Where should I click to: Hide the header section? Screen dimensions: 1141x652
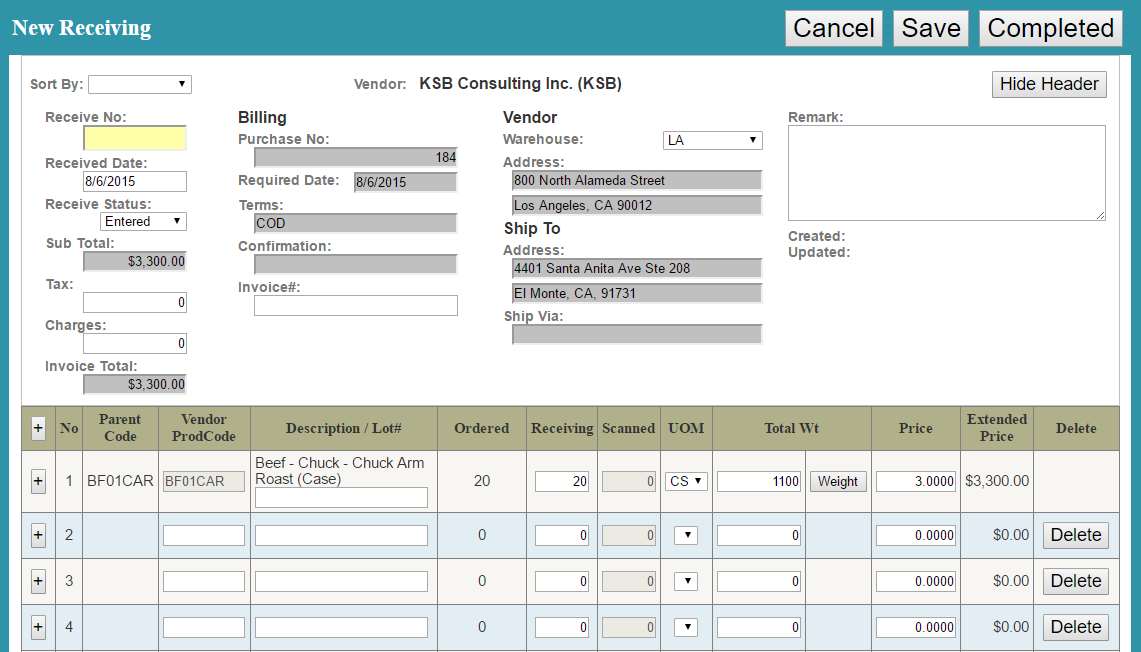(1049, 84)
